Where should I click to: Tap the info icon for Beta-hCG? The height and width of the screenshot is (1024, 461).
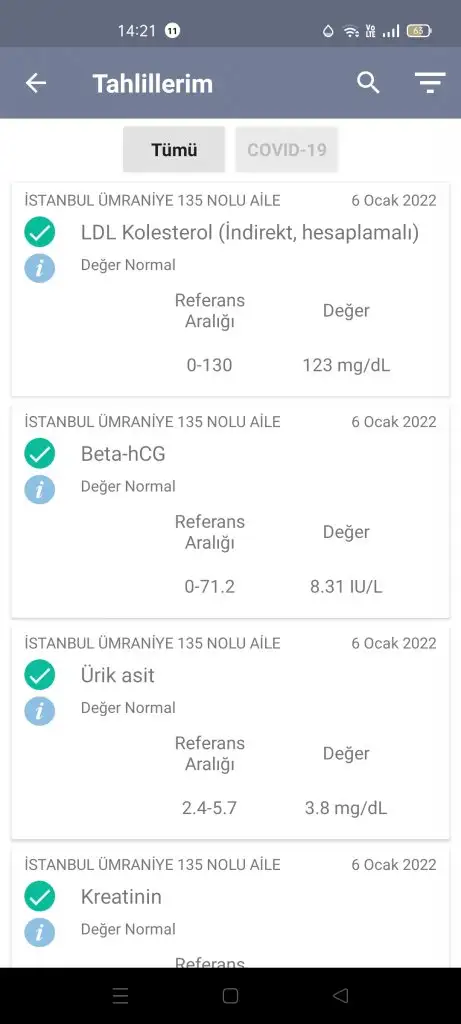point(40,489)
